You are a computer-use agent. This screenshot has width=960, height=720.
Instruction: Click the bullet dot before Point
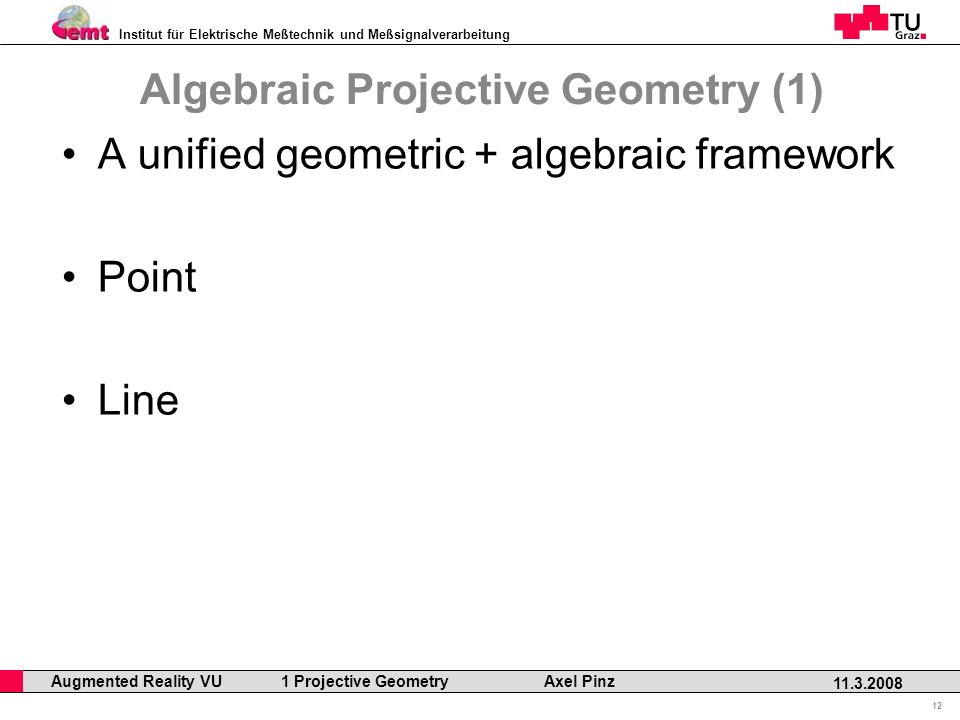tap(69, 277)
